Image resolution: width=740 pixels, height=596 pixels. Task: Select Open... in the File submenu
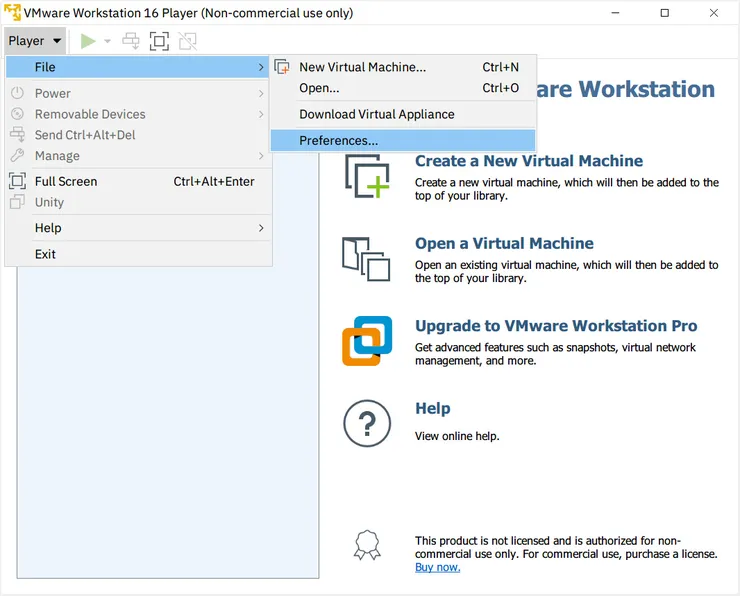point(403,88)
